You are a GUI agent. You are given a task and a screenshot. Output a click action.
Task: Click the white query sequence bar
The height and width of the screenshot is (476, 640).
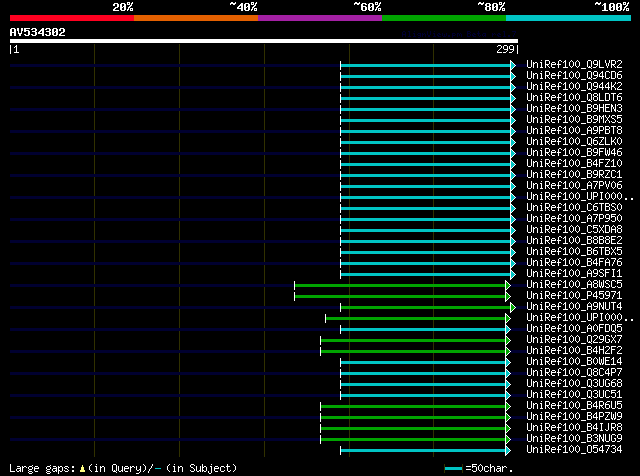264,41
